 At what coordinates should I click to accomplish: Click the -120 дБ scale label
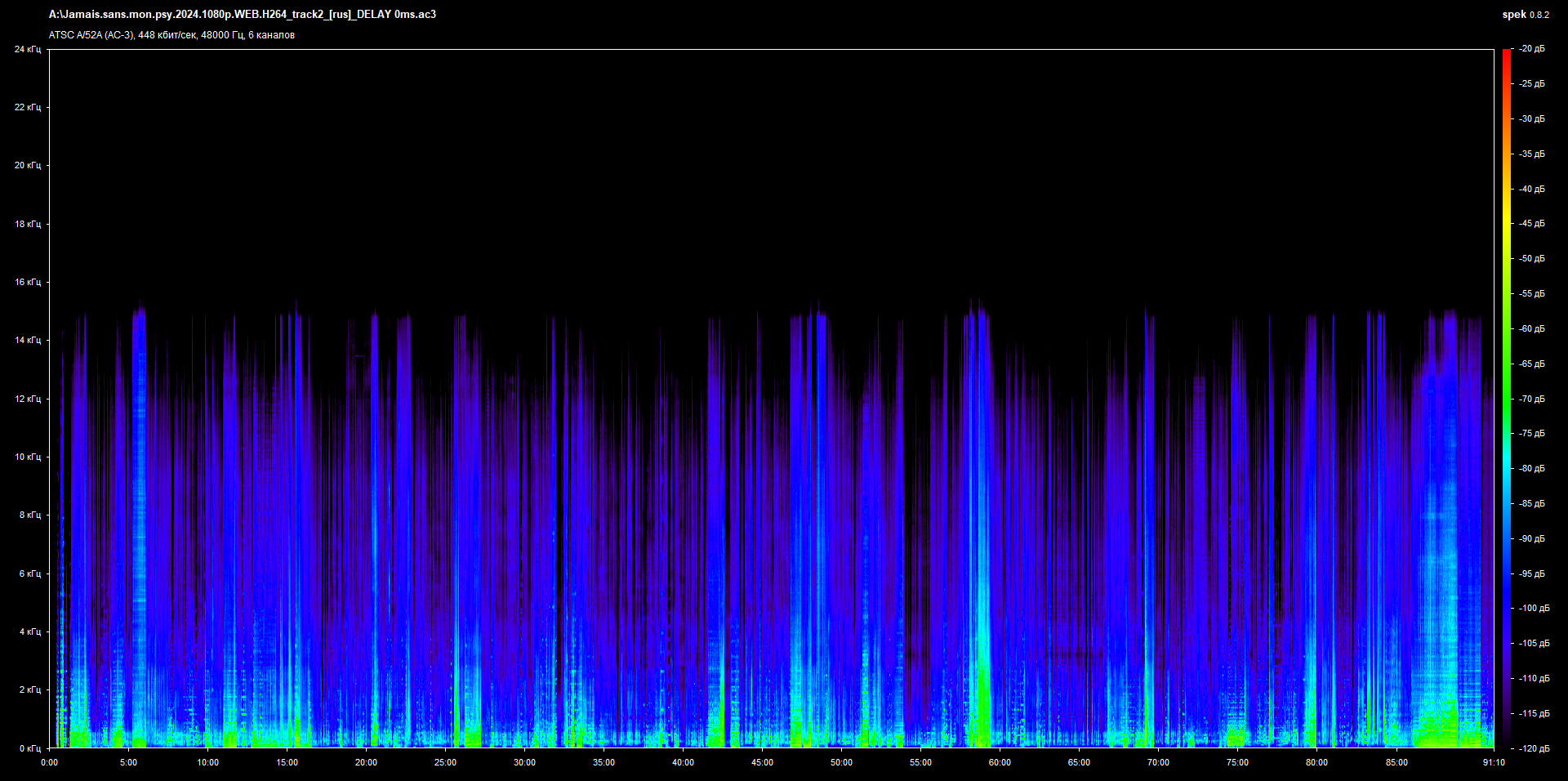pyautogui.click(x=1534, y=748)
